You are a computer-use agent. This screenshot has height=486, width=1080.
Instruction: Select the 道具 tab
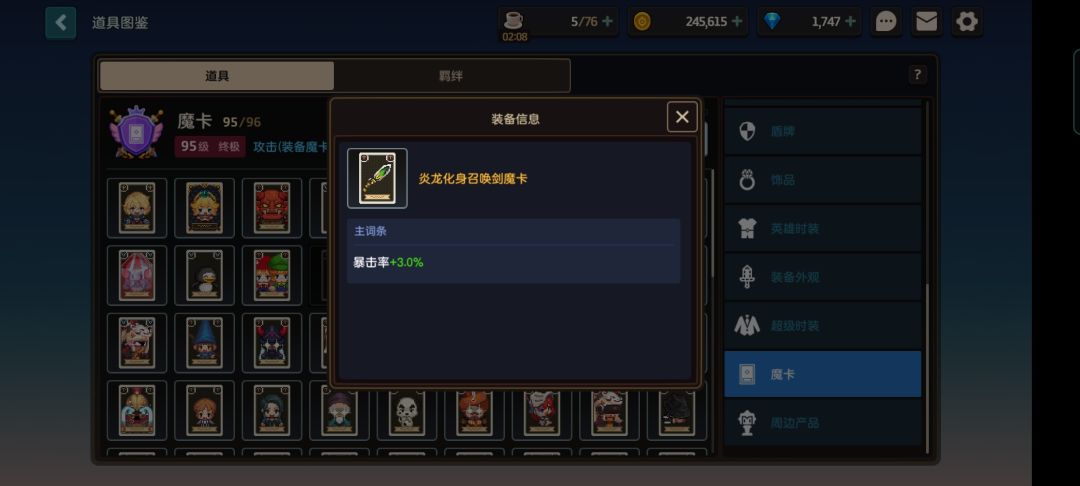217,76
